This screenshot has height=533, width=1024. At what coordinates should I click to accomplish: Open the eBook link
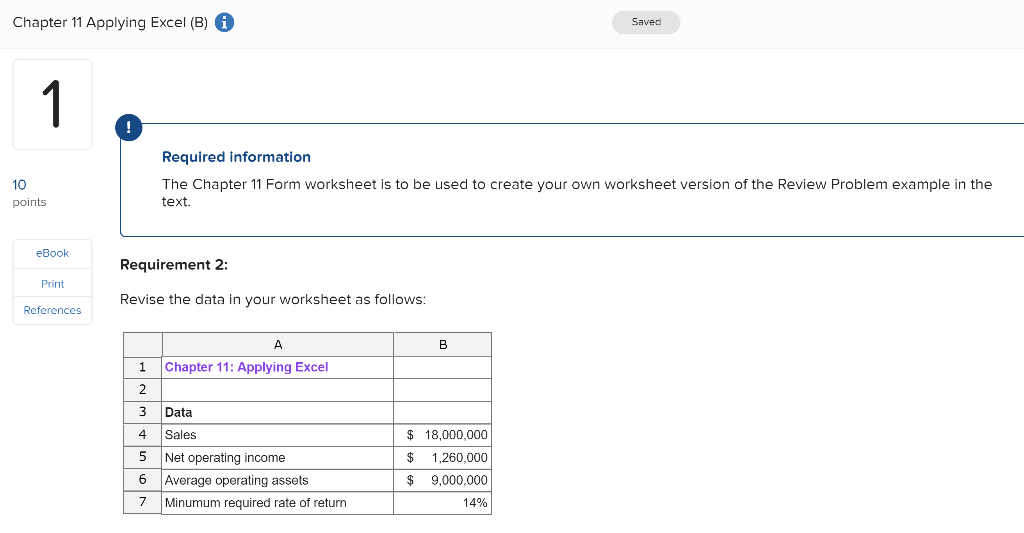[x=52, y=253]
